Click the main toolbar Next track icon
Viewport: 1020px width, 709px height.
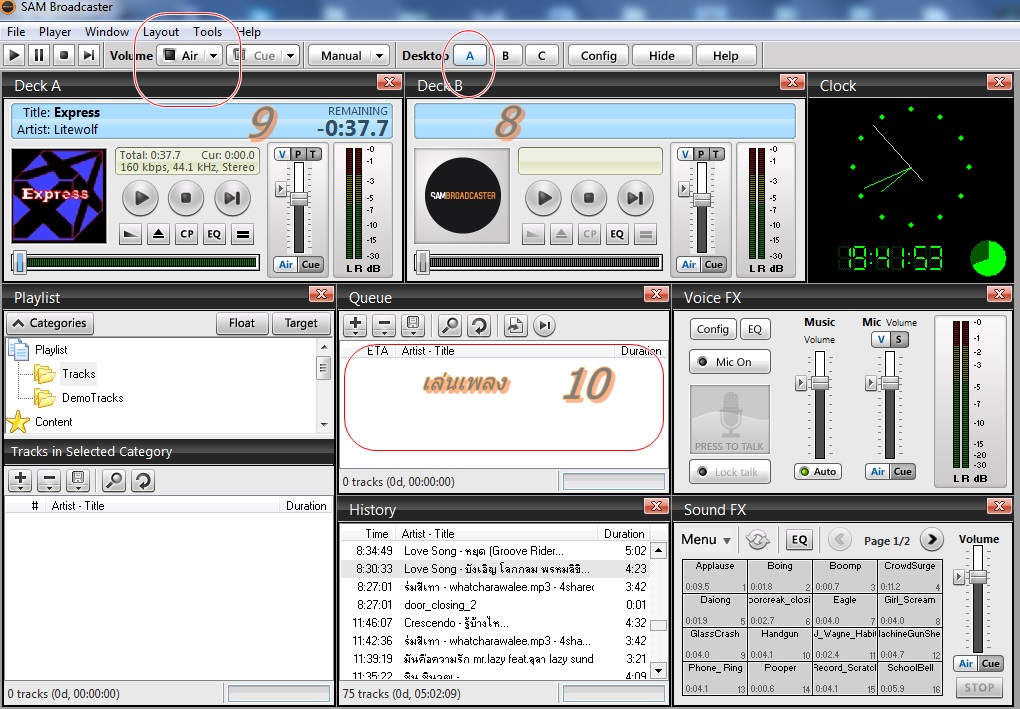tap(88, 55)
